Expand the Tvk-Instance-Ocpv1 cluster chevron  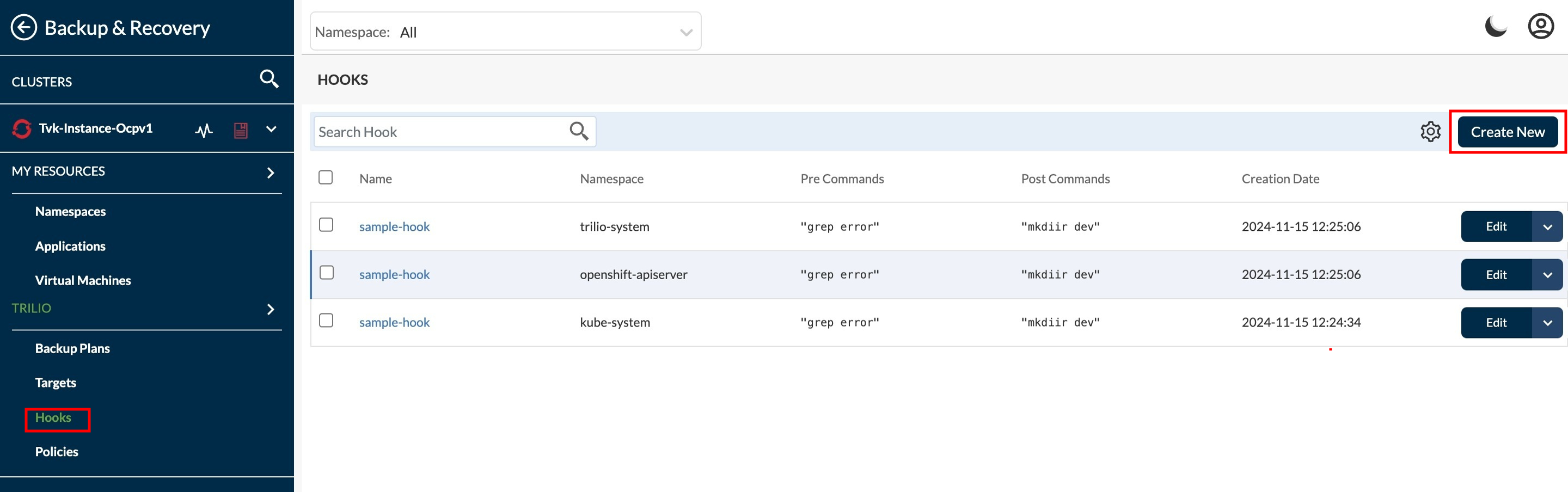click(x=272, y=130)
